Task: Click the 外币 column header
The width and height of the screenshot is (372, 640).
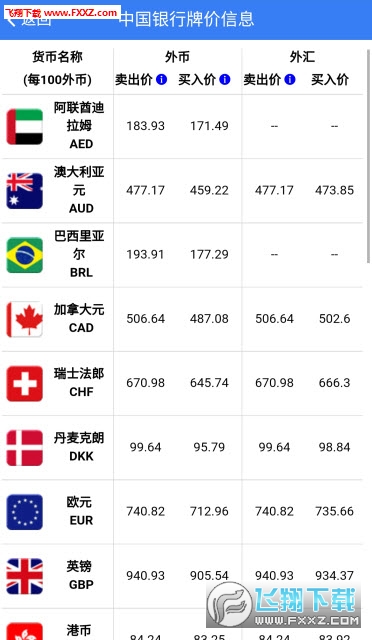Action: click(x=177, y=57)
